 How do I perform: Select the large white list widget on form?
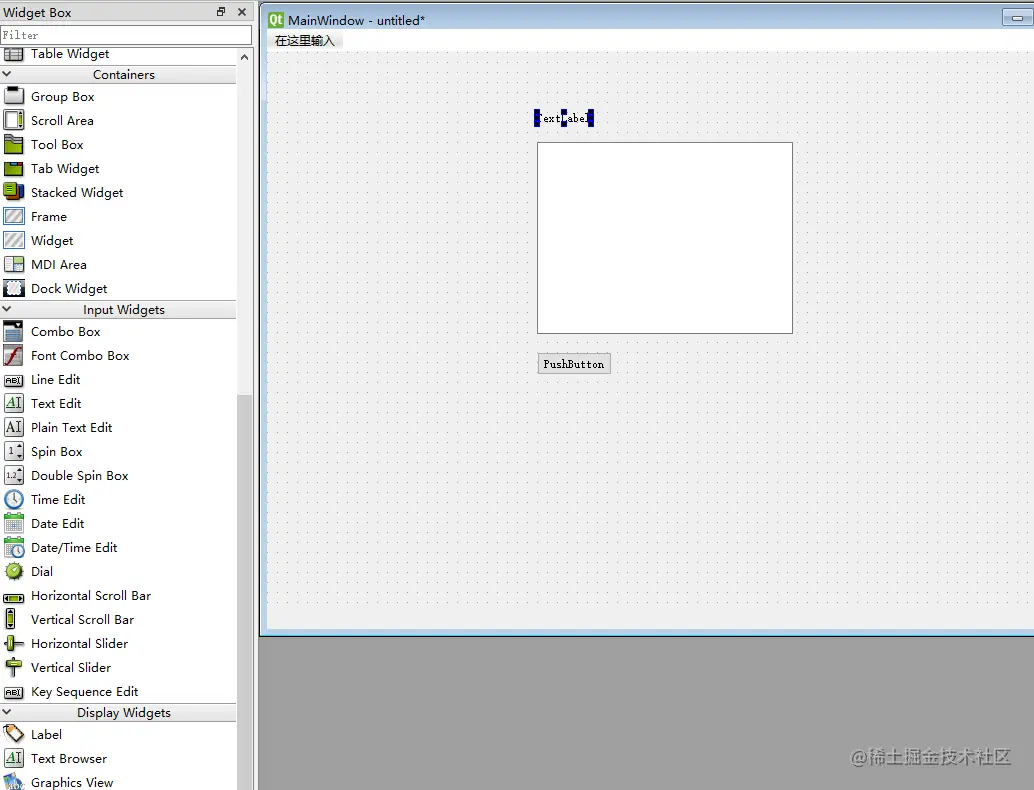pos(665,238)
